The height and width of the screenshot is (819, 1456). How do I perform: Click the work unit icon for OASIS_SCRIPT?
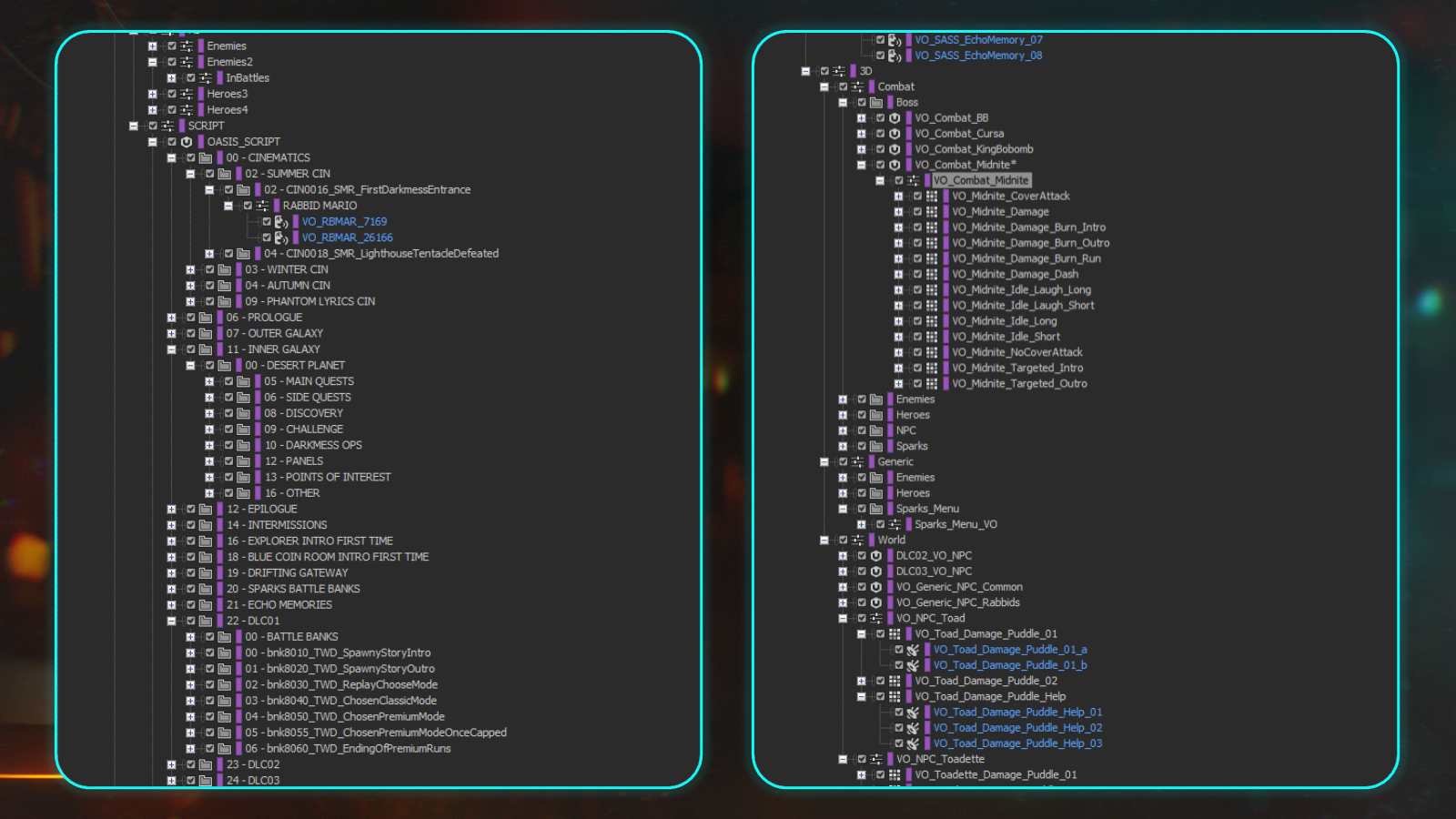(187, 142)
